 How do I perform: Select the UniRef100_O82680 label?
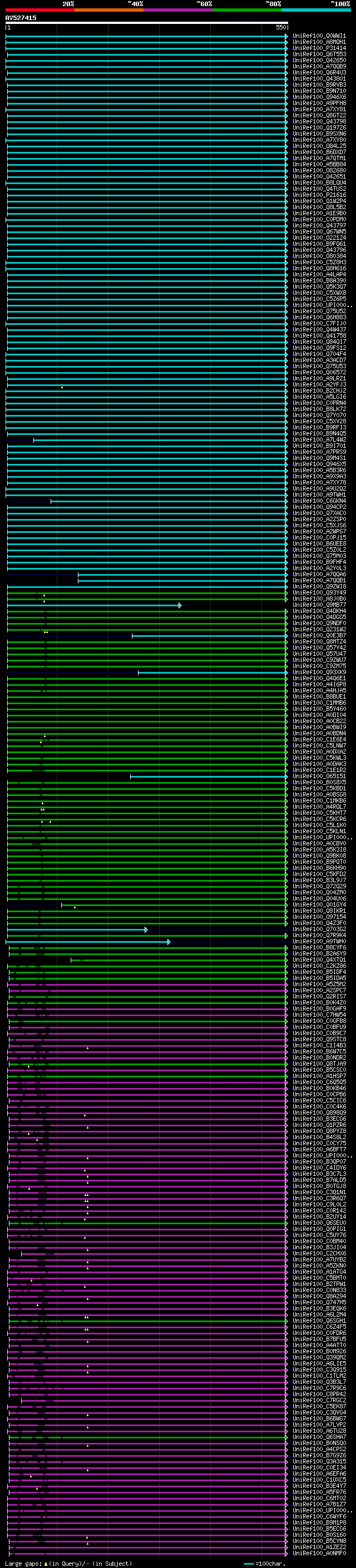[x=319, y=170]
